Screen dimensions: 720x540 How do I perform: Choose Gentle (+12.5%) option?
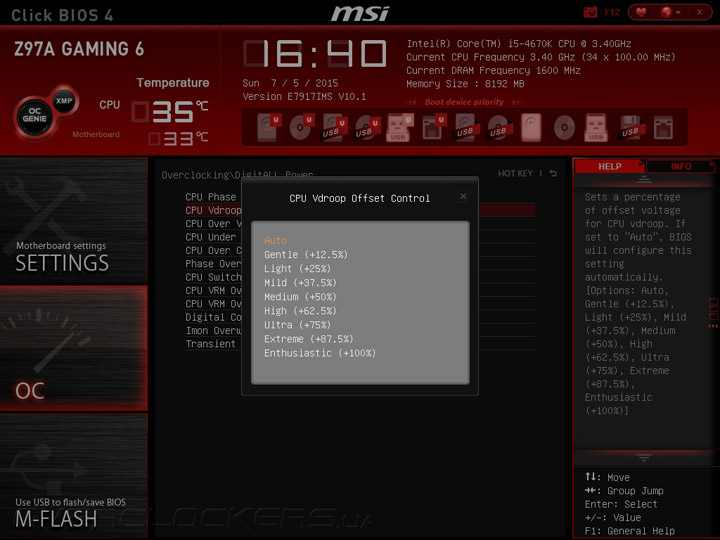(x=306, y=254)
